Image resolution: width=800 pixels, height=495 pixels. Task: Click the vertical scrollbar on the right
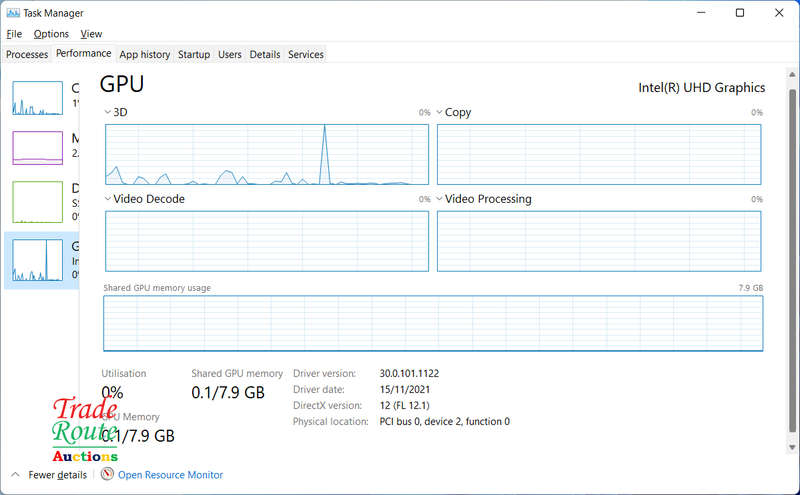click(x=793, y=250)
